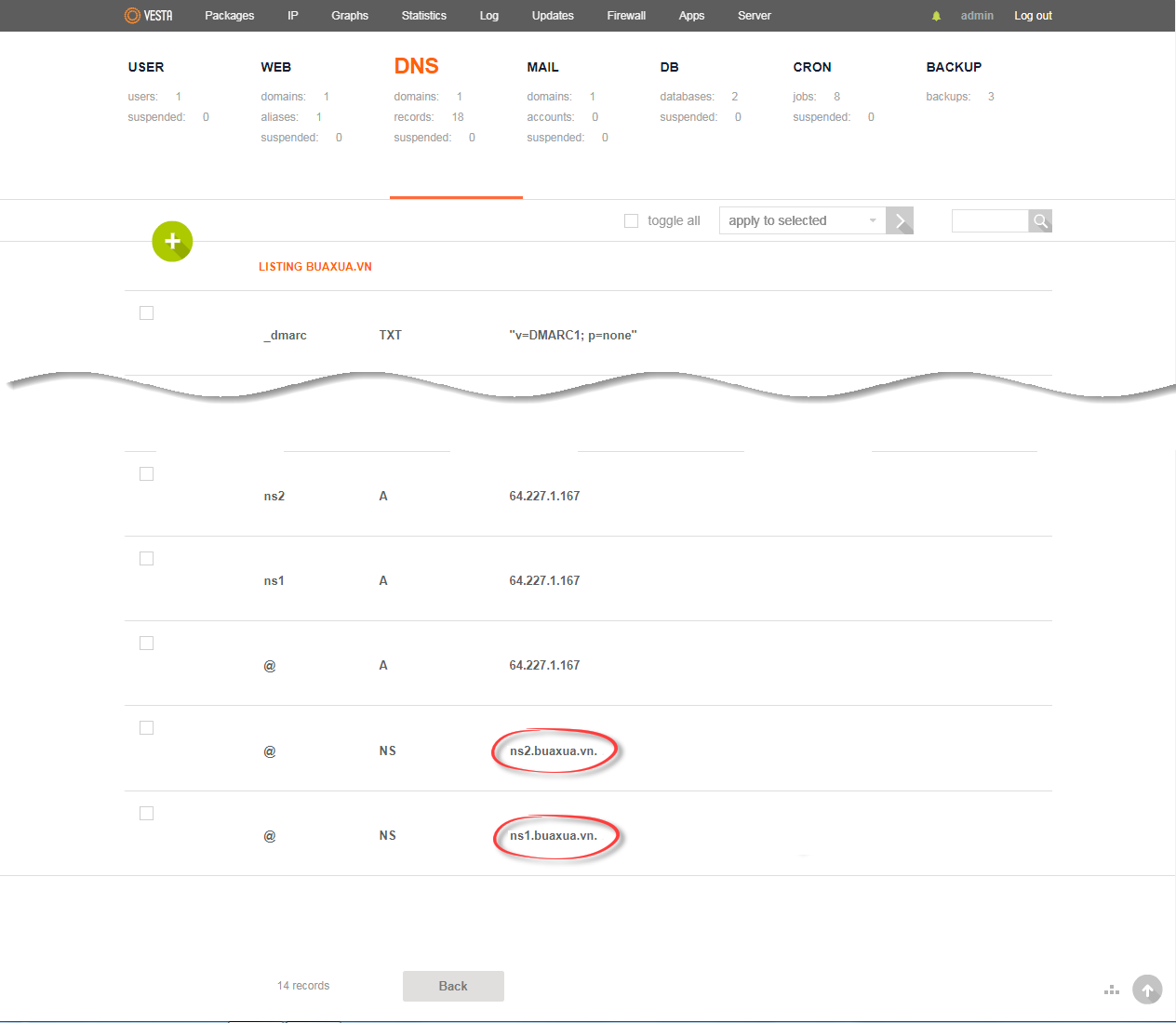Open the Packages menu
Viewport: 1176px width, 1023px height.
pos(230,16)
